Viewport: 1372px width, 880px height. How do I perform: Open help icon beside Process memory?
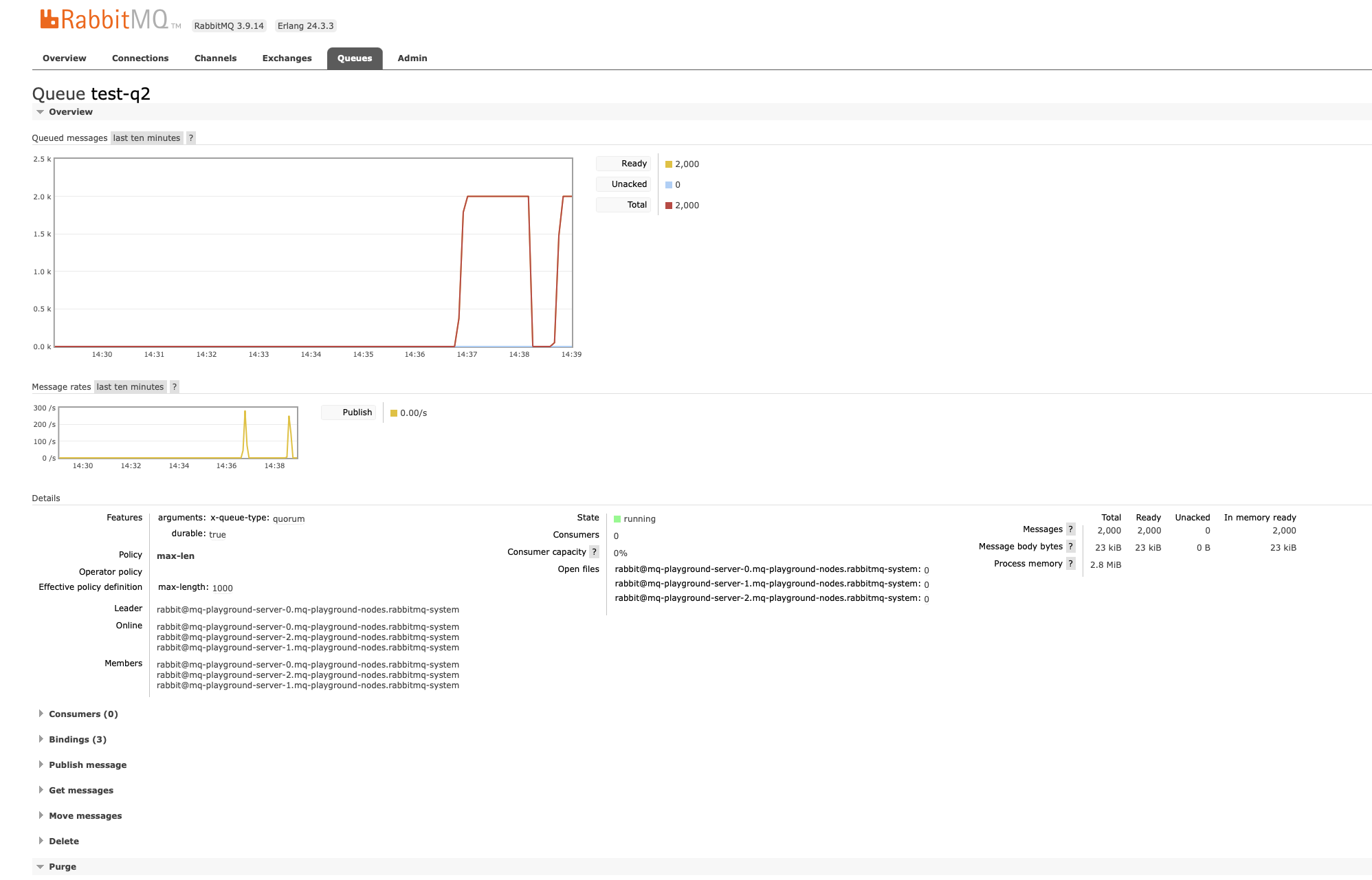[x=1070, y=564]
